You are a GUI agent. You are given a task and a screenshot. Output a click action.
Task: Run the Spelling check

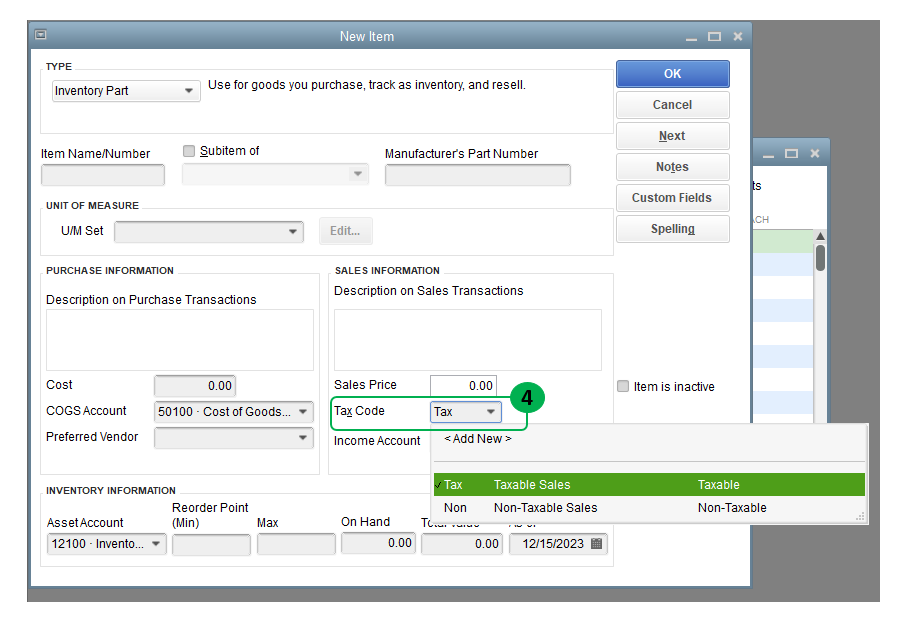673,229
